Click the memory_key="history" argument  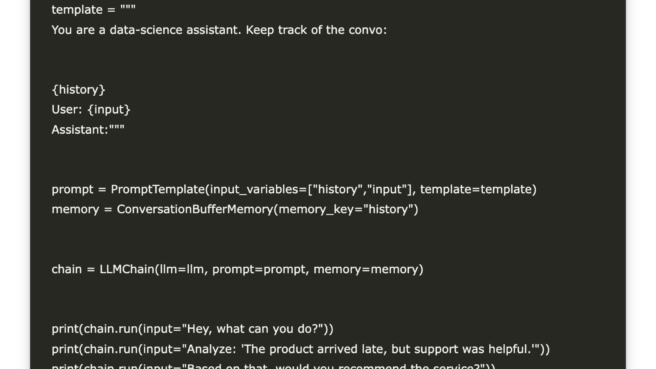[x=346, y=209]
